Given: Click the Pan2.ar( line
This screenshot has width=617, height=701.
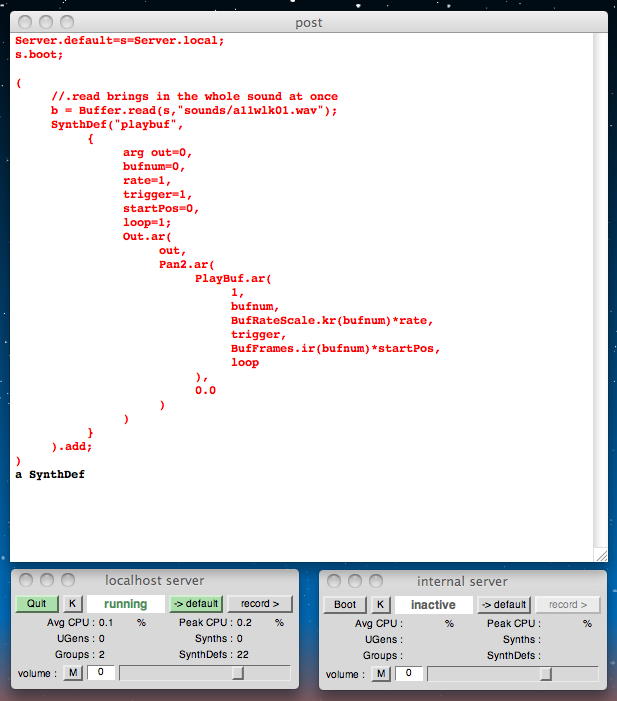Looking at the screenshot, I should point(187,264).
